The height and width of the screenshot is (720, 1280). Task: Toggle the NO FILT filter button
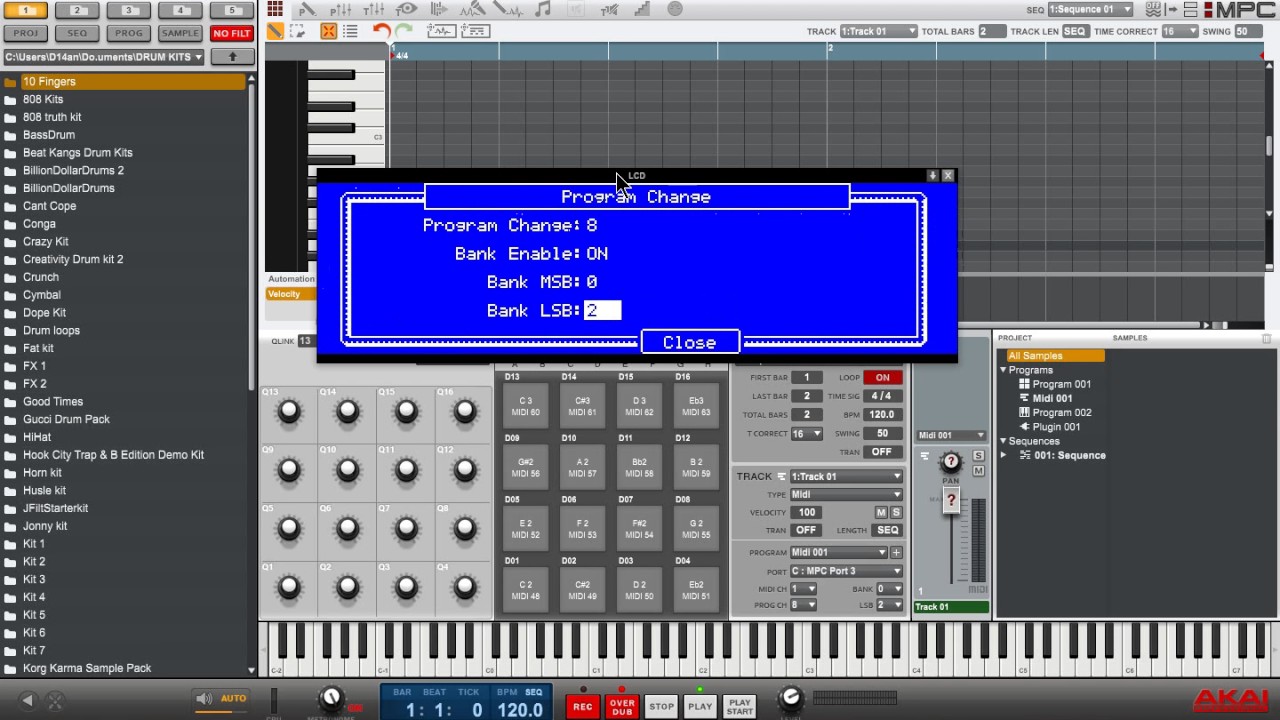(x=232, y=33)
